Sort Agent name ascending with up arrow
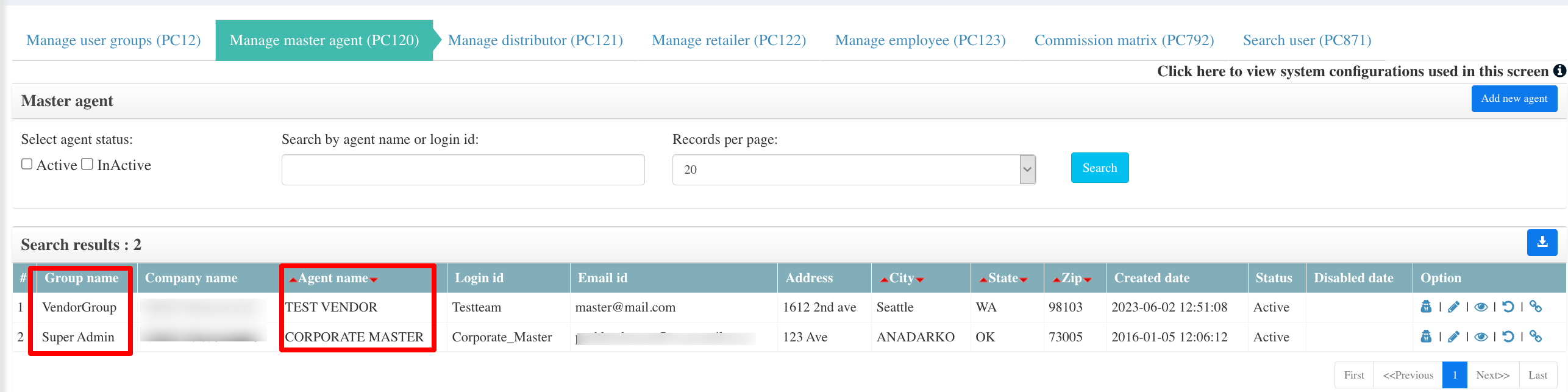 click(x=293, y=280)
